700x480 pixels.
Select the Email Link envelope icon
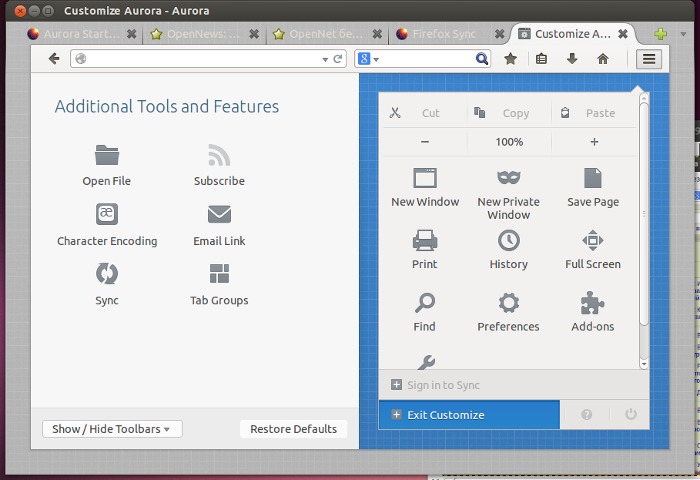coord(219,214)
